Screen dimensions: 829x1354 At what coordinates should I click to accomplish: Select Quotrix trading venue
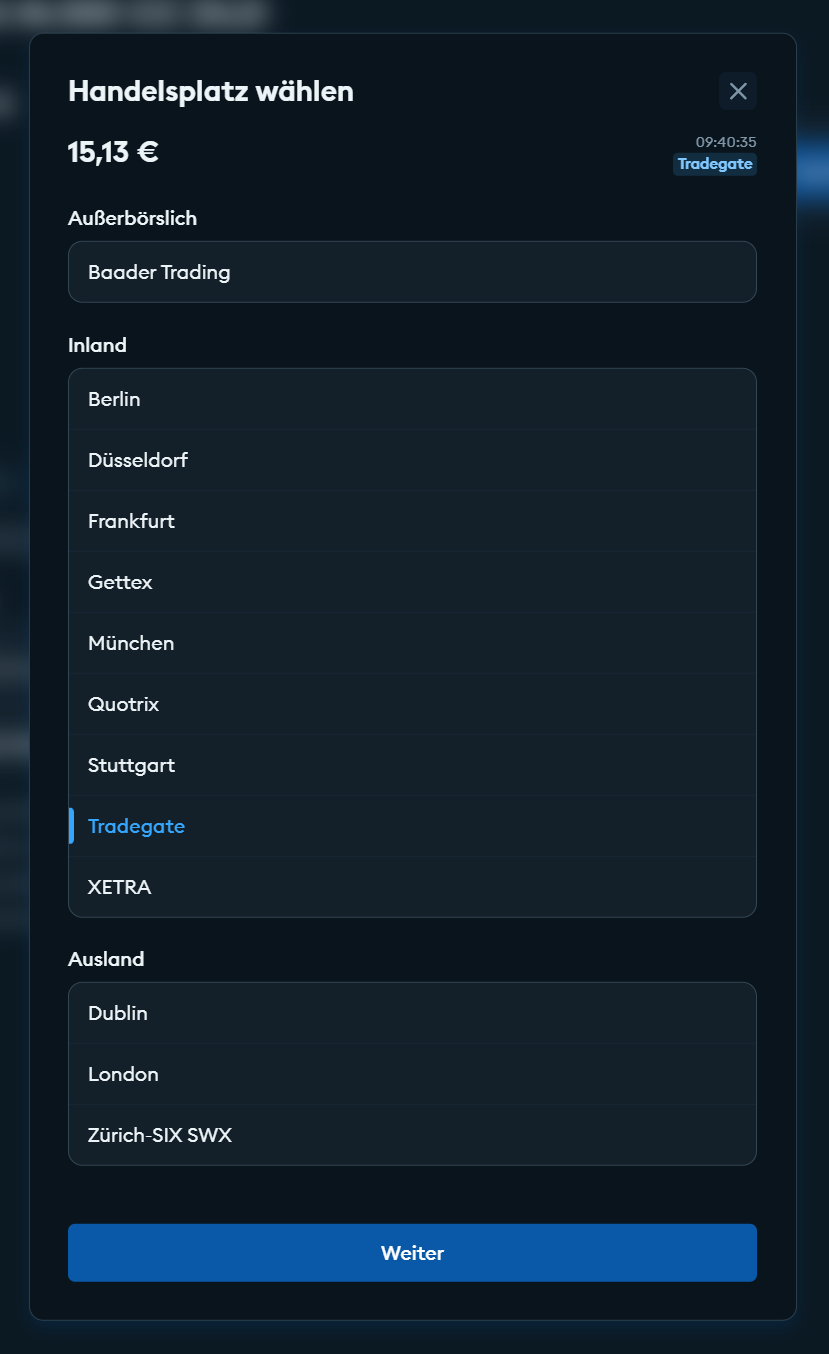[x=412, y=704]
